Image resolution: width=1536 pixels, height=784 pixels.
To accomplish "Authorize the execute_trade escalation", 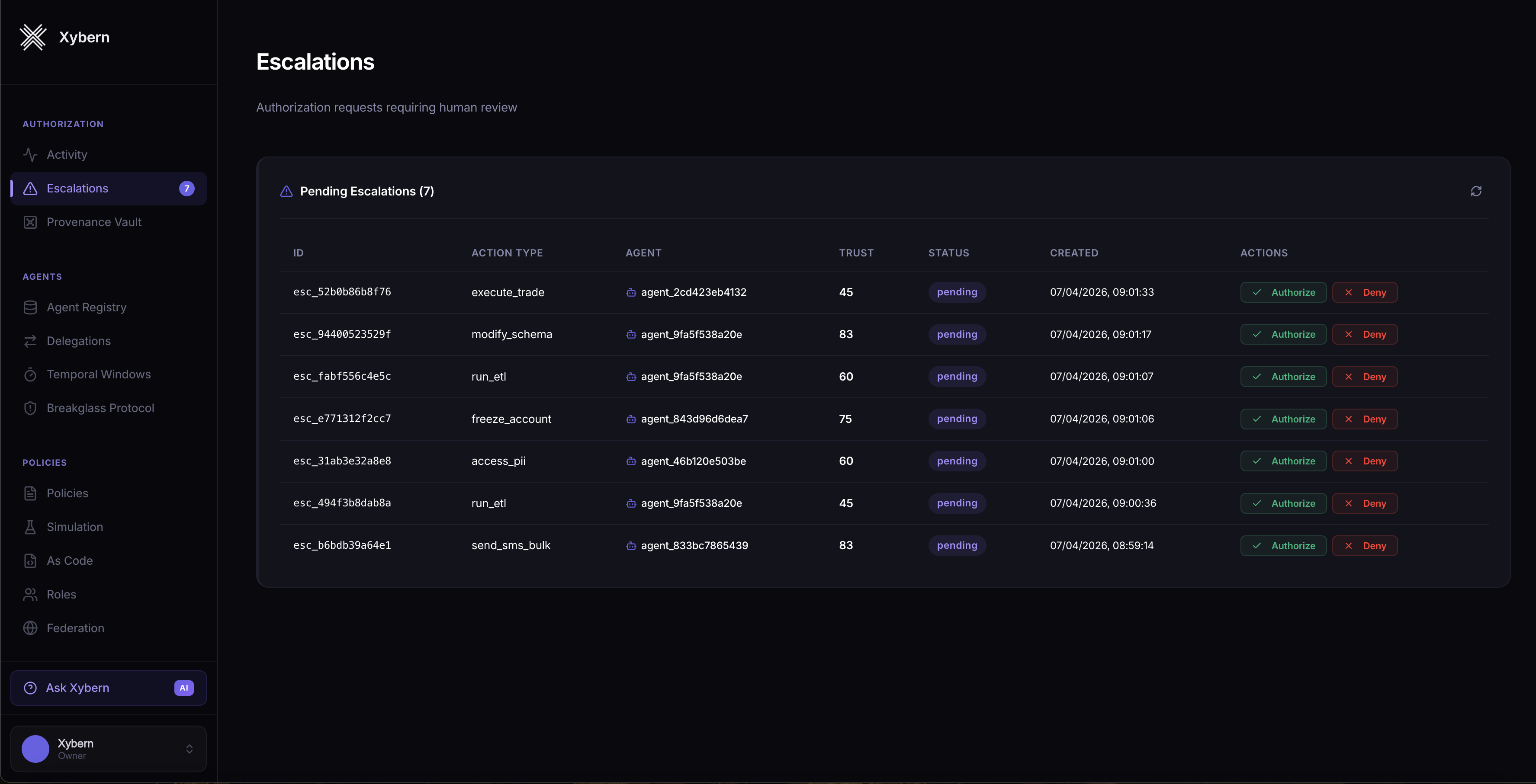I will pyautogui.click(x=1283, y=292).
